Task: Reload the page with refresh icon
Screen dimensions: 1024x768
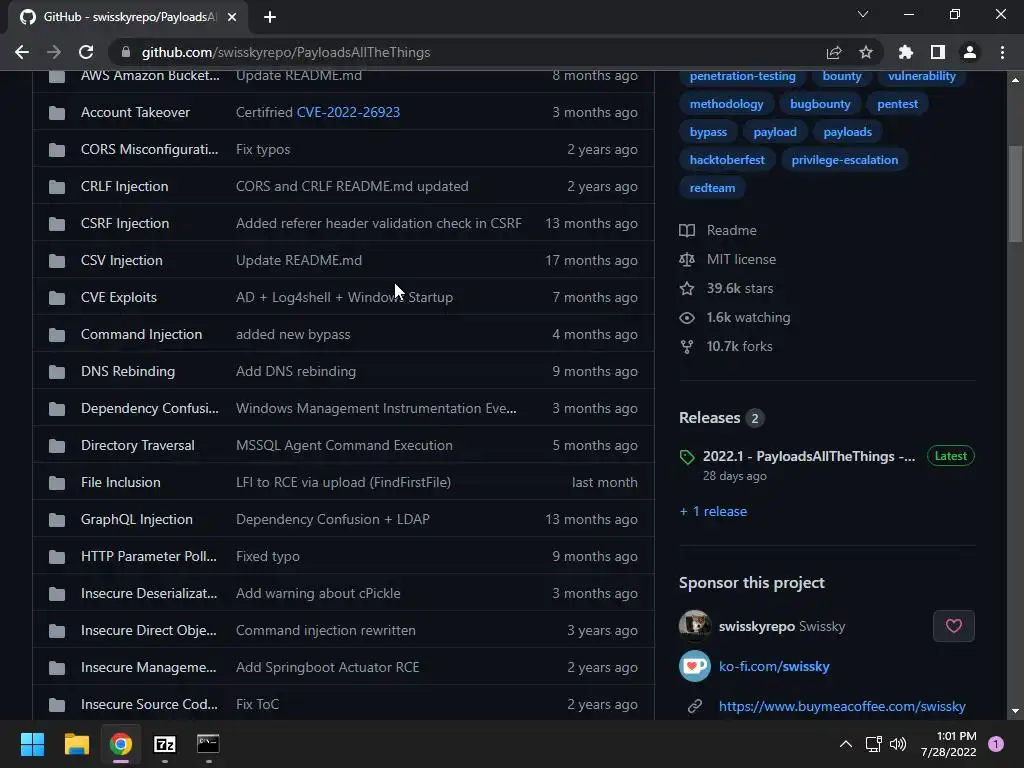Action: click(86, 52)
